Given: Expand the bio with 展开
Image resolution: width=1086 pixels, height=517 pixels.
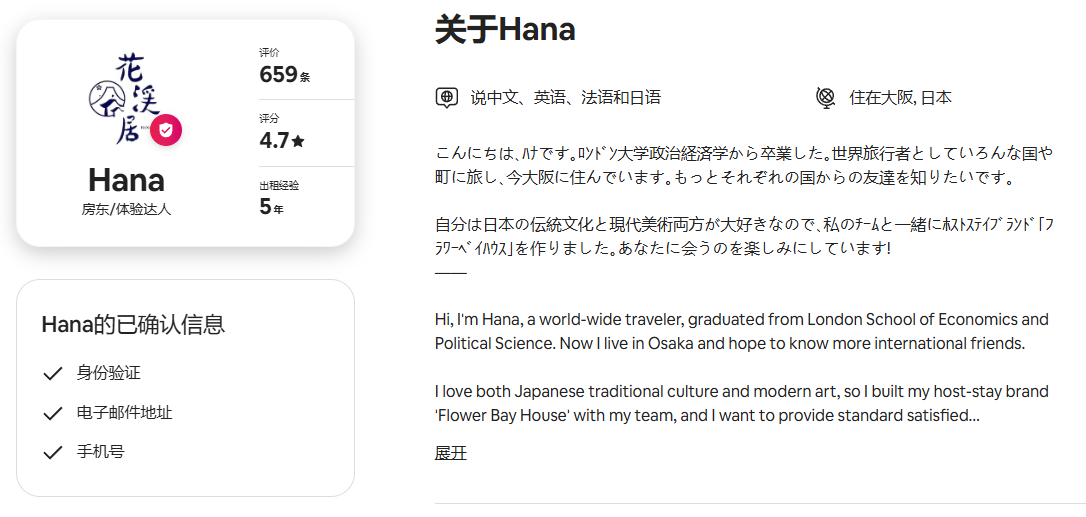Looking at the screenshot, I should tap(451, 453).
